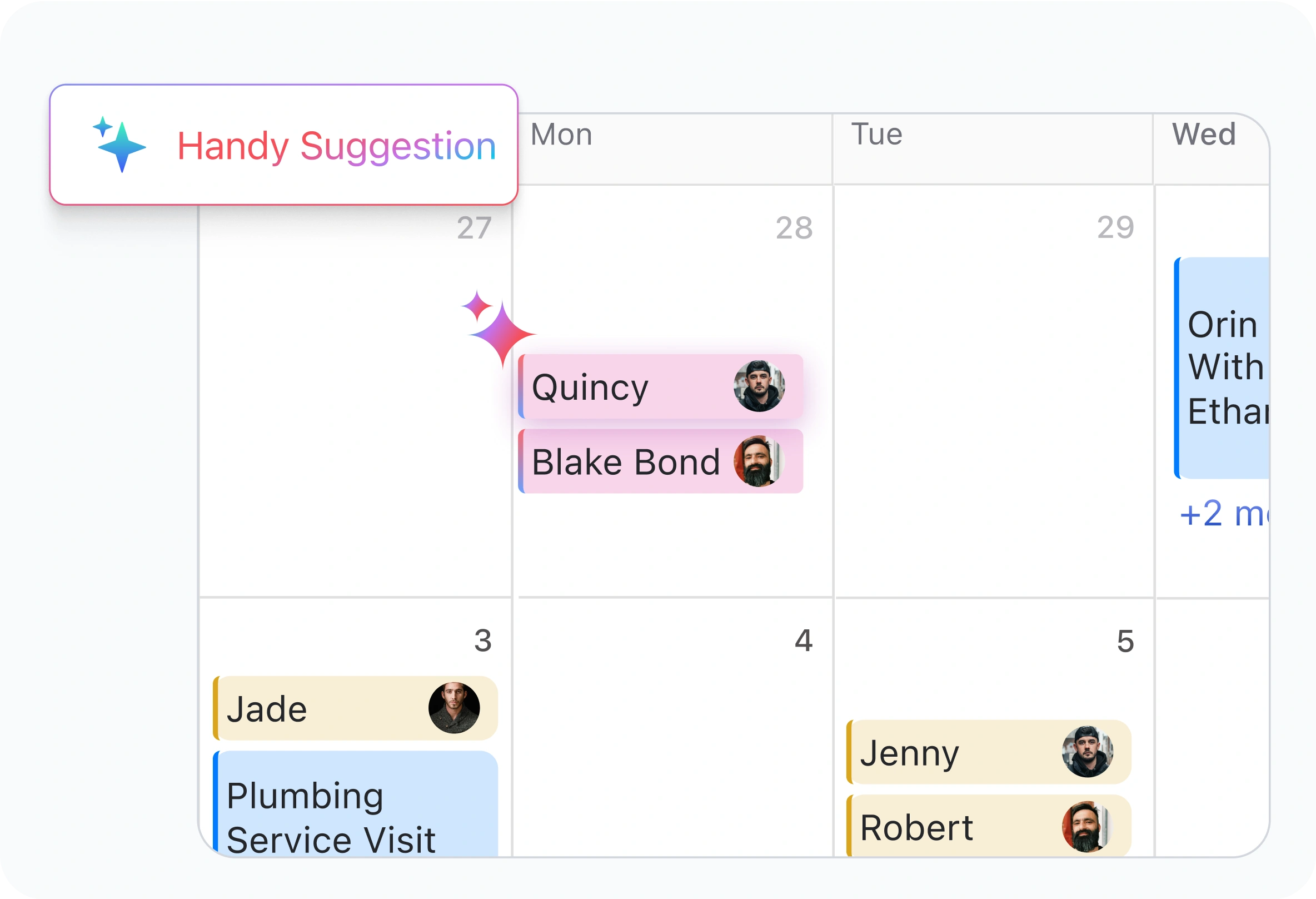Select the Tue column header
The height and width of the screenshot is (899, 1316).
tap(876, 135)
